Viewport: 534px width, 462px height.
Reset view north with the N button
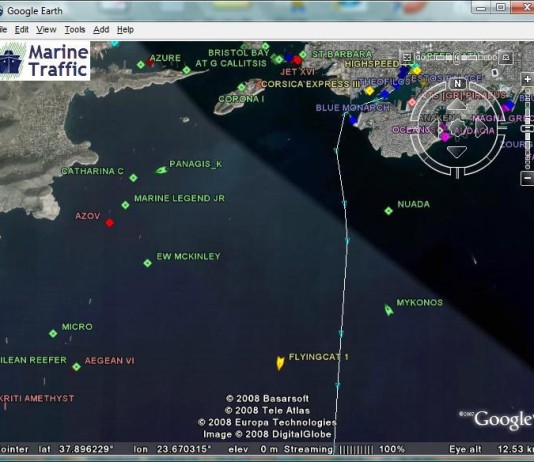457,83
